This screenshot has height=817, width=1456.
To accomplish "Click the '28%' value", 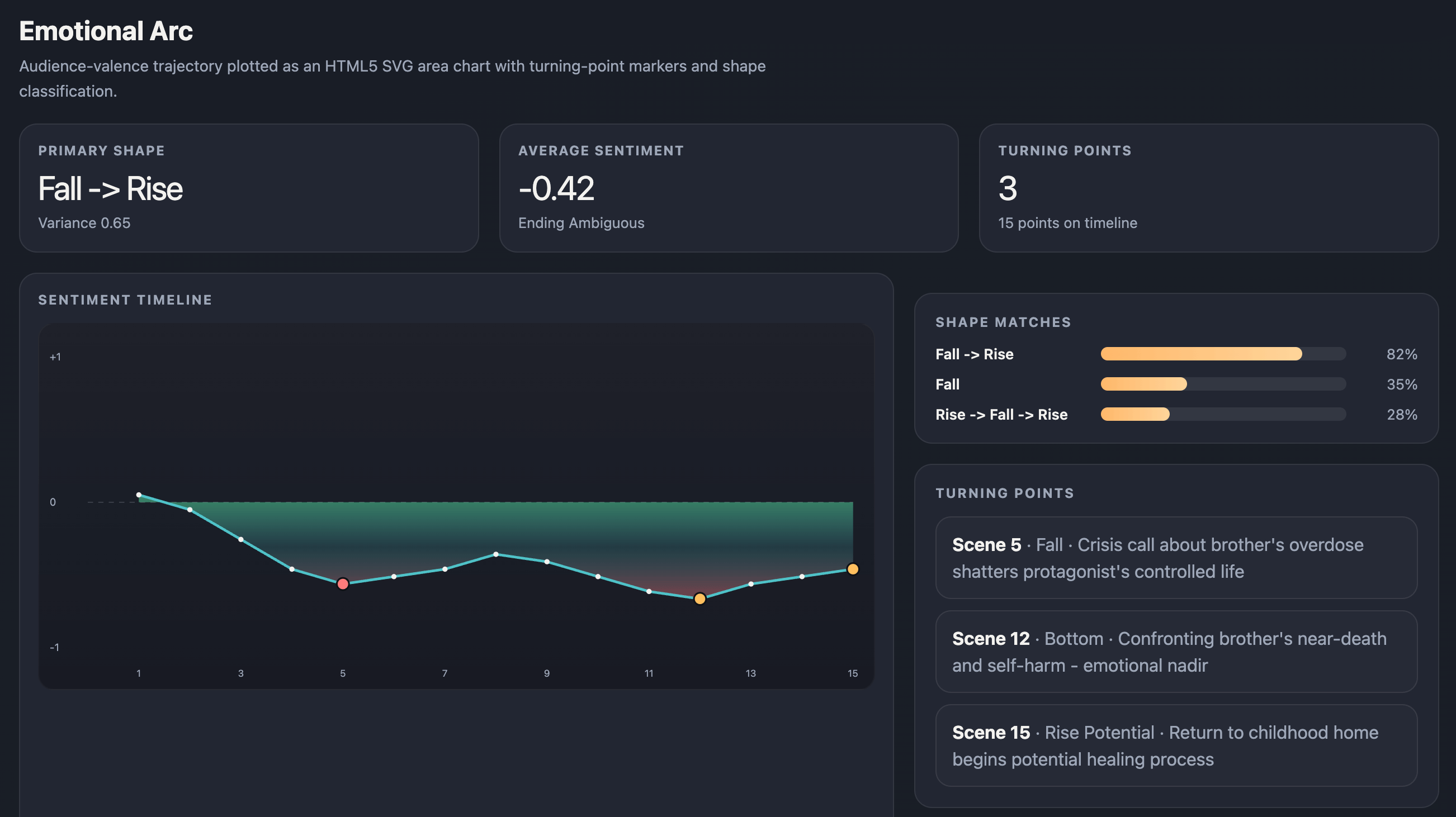I will click(x=1402, y=414).
